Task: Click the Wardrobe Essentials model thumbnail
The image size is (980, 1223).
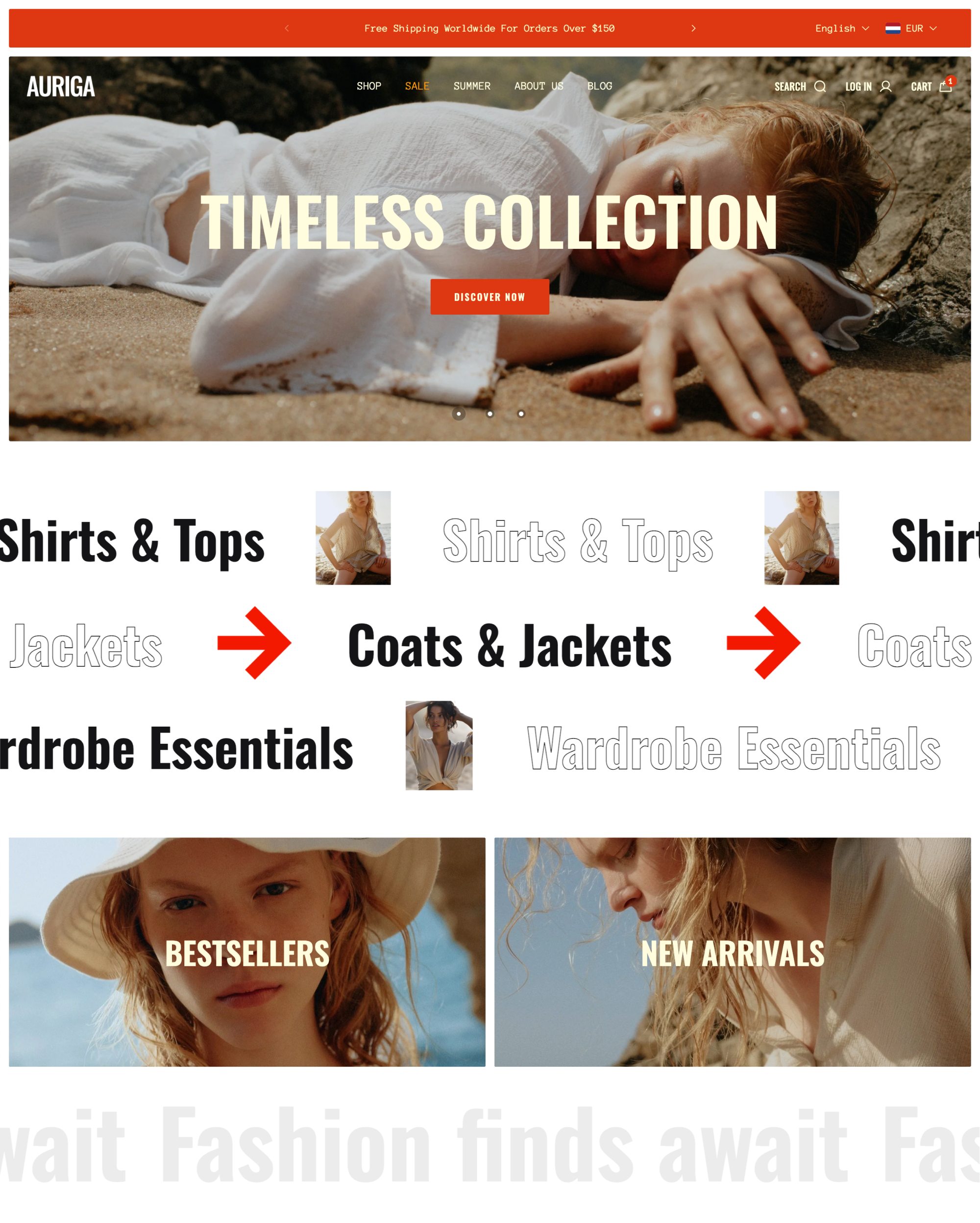Action: (439, 745)
